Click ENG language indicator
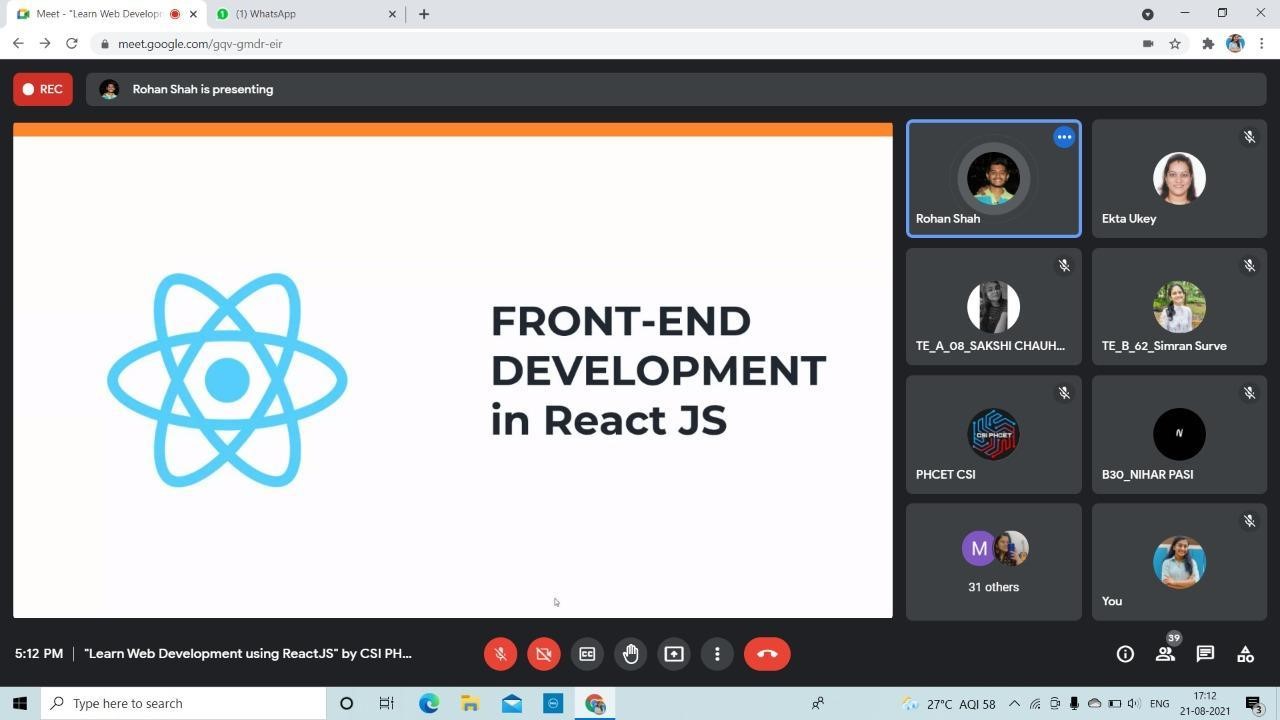 pos(1160,704)
